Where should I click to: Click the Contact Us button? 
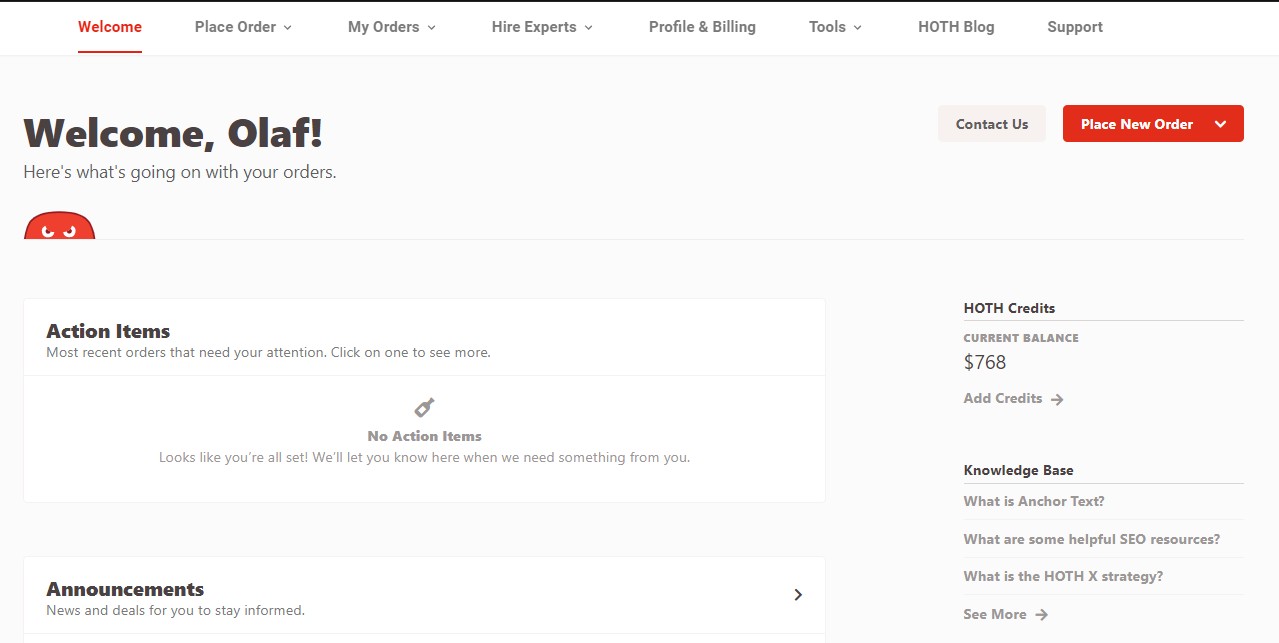click(x=992, y=124)
